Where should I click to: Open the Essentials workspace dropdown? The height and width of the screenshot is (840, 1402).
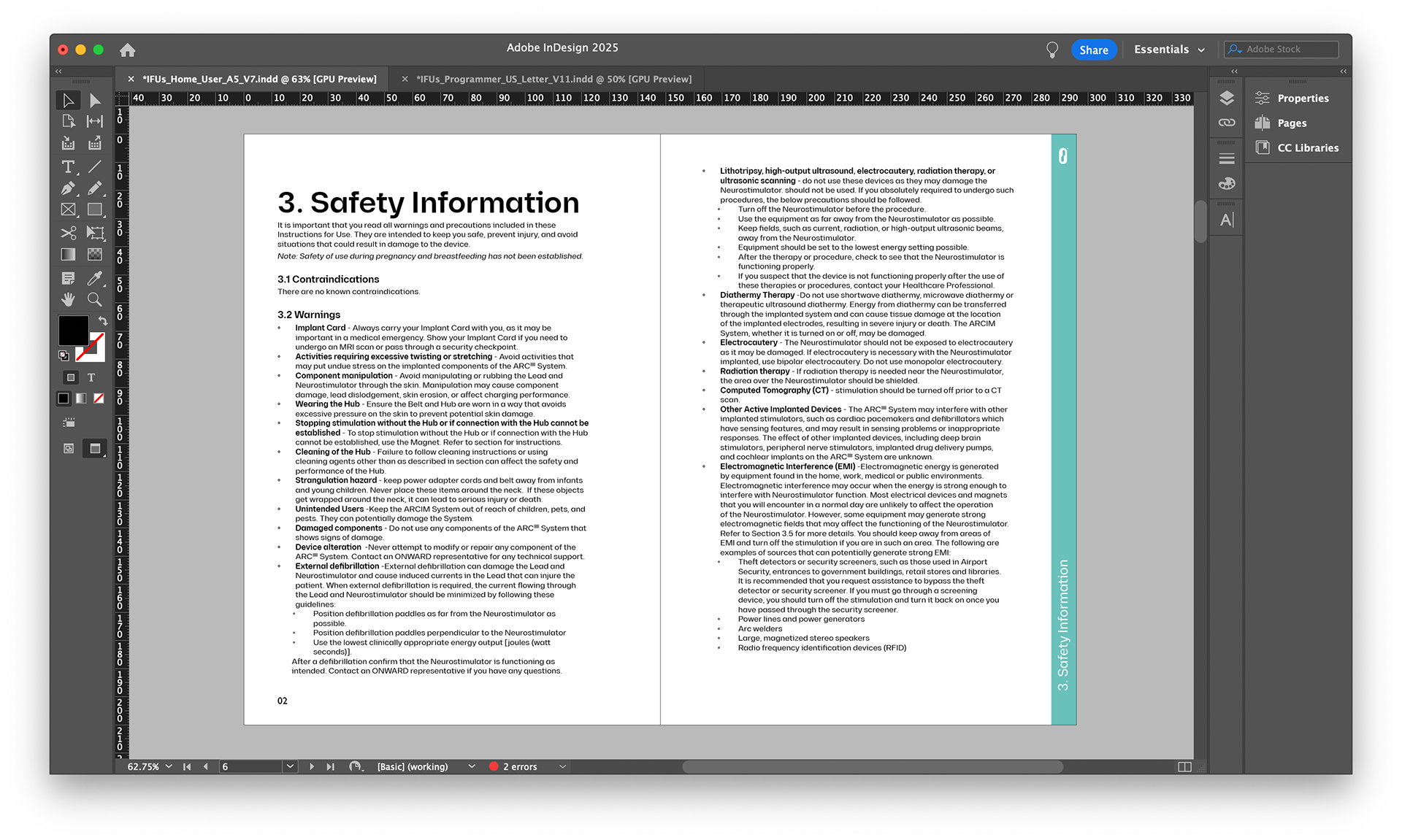[1169, 50]
